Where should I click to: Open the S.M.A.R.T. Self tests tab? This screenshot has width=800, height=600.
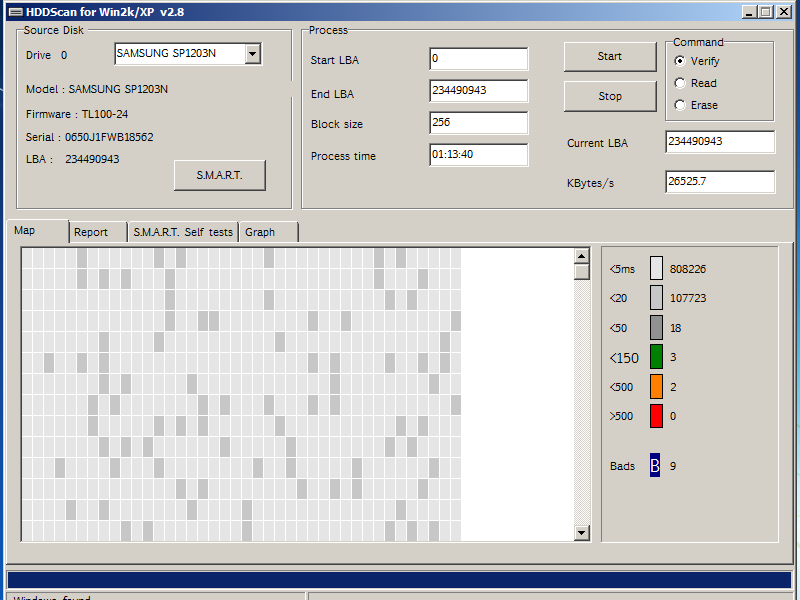[183, 232]
